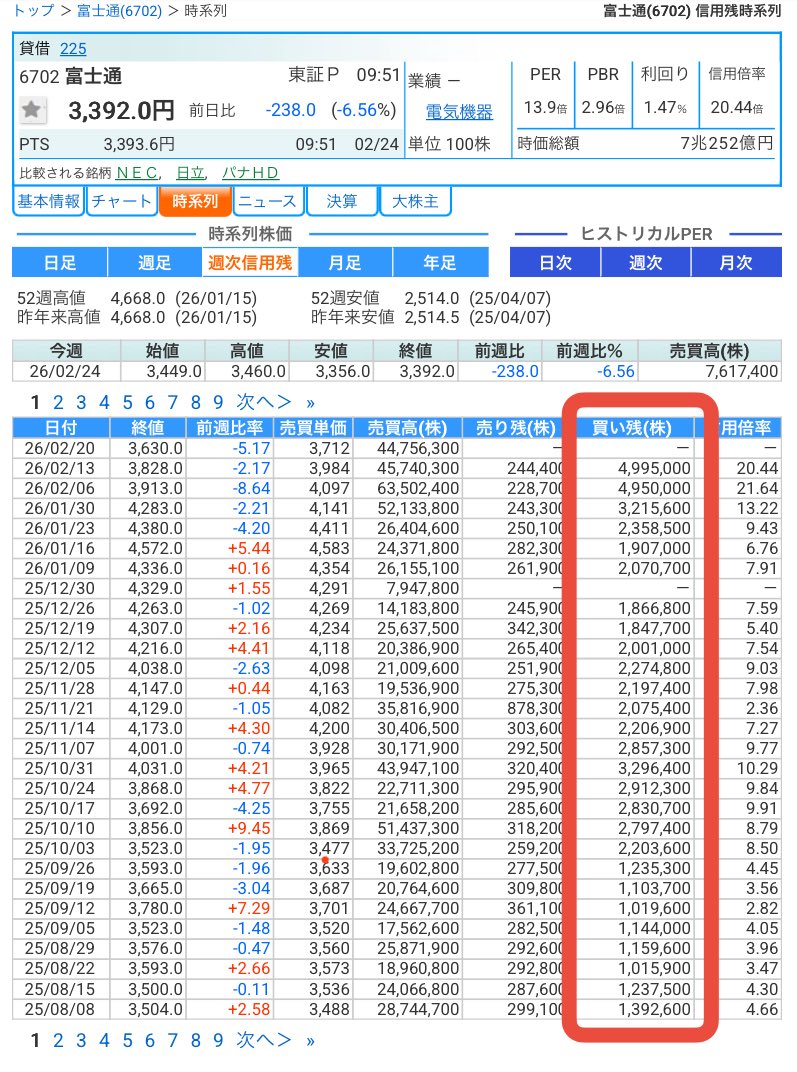Go to page 4 in bottom pagination
797x1072 pixels.
(104, 1041)
